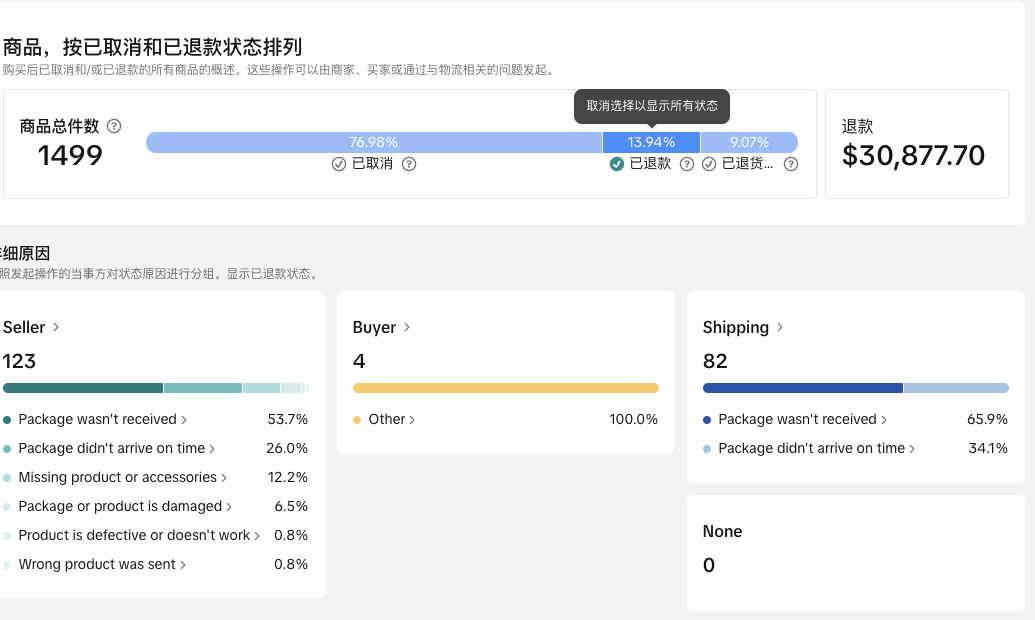Toggle the 已退货 status checkbox
1035x620 pixels.
pyautogui.click(x=709, y=164)
